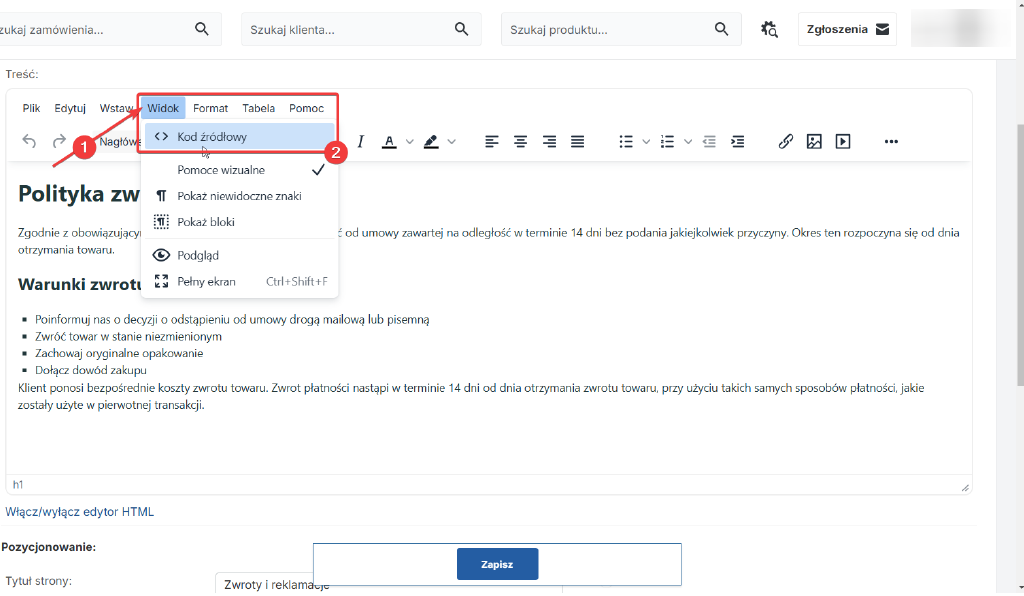Click the Zapisz button
The image size is (1024, 596).
(498, 564)
